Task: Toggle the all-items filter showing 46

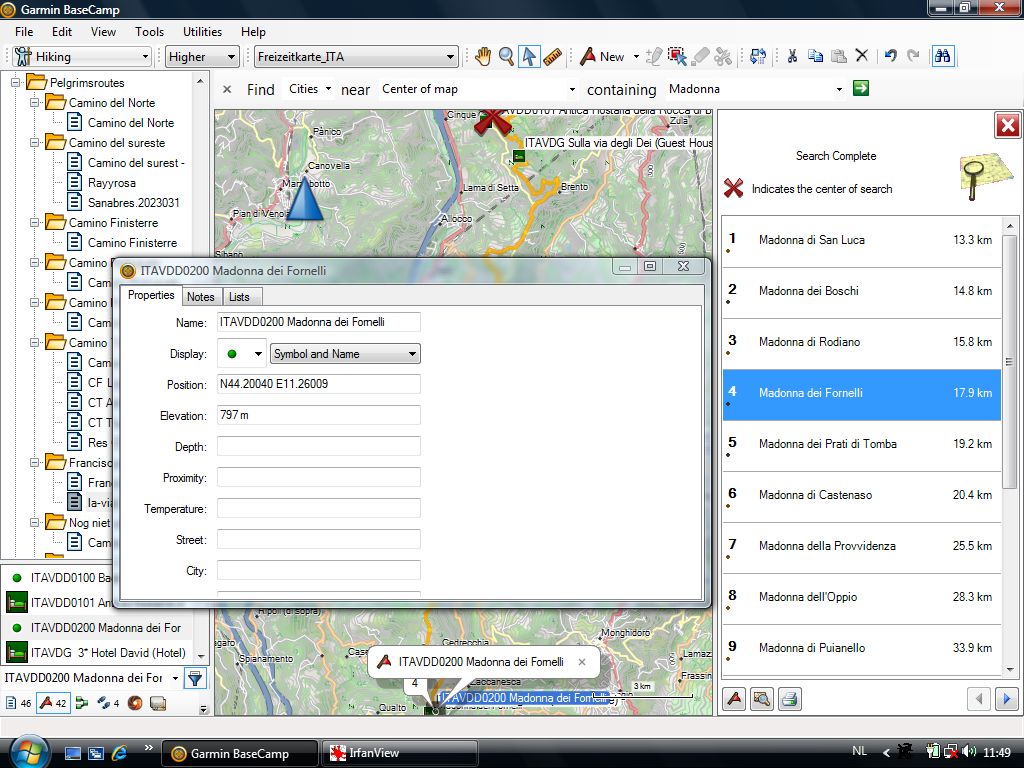Action: [x=18, y=703]
